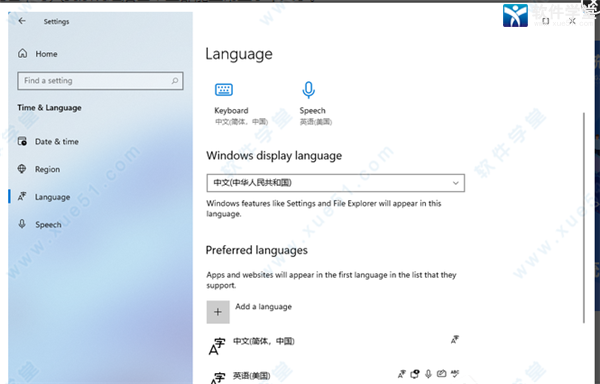Click the Home house icon

23,54
